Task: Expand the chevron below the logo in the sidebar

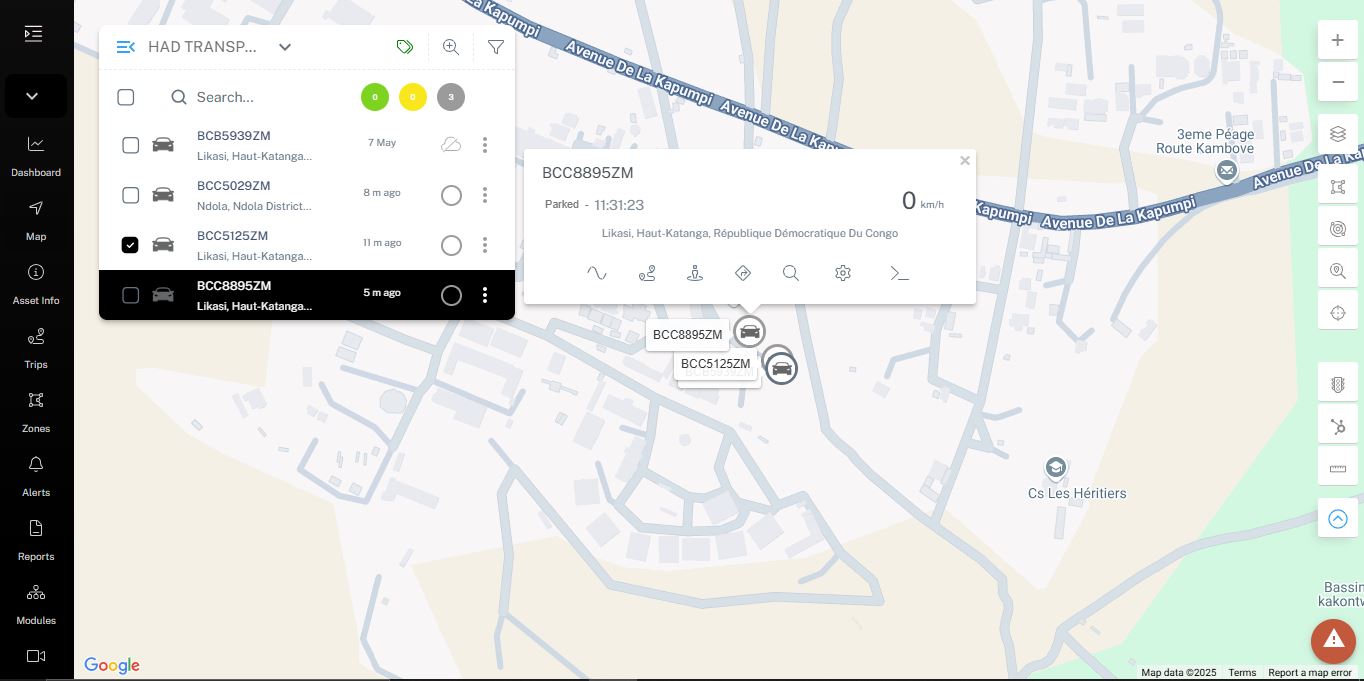Action: click(34, 96)
